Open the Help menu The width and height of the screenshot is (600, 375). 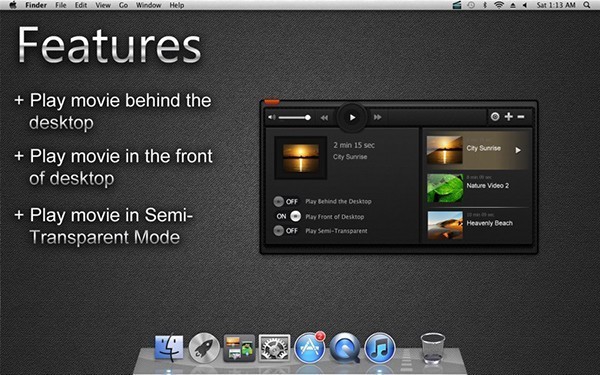pyautogui.click(x=177, y=5)
